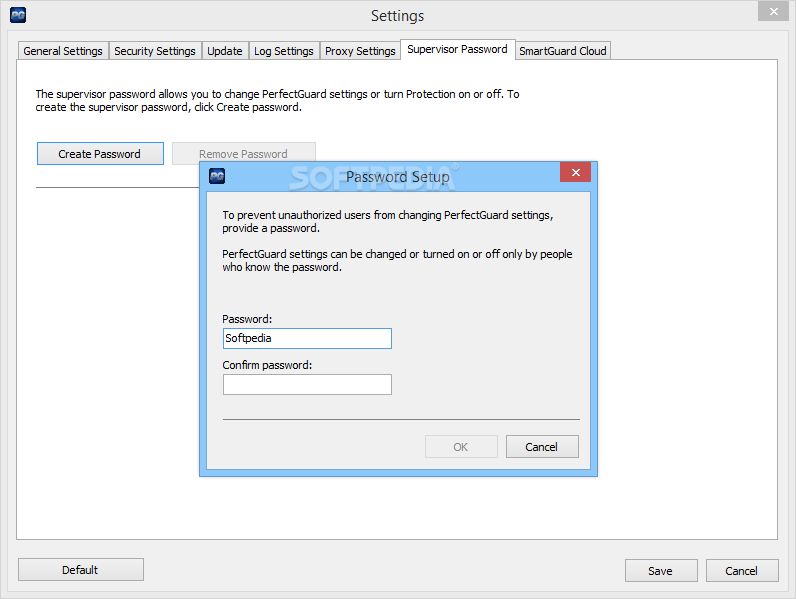796x599 pixels.
Task: Click Cancel at bottom of Settings window
Action: [x=742, y=571]
